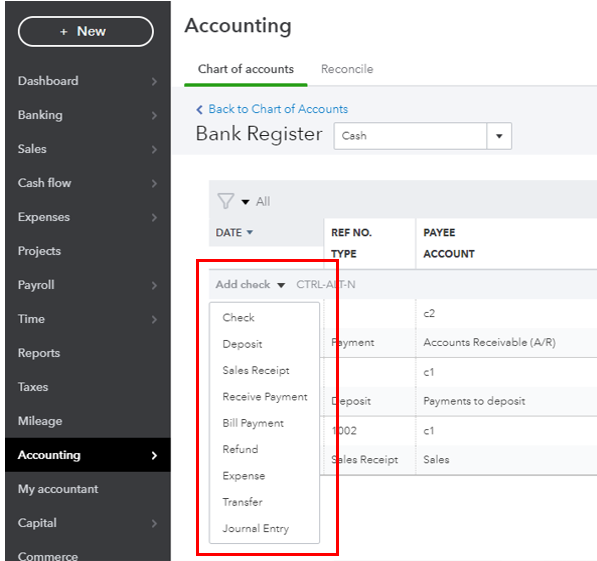This screenshot has height=561, width=597.
Task: Click the 1002 reference number cell
Action: pyautogui.click(x=344, y=431)
